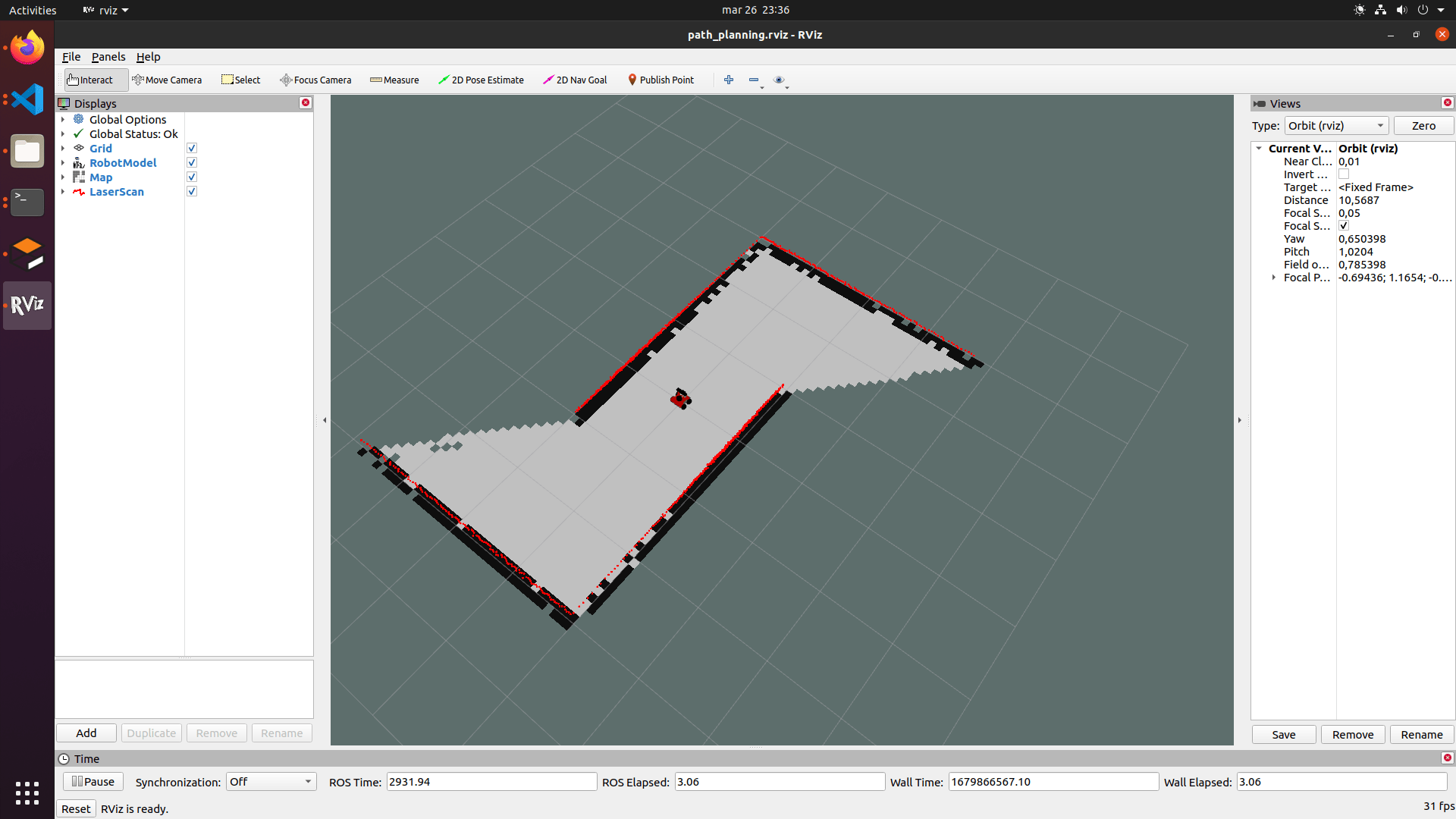Open Sublime Text from the dock
1456x819 pixels.
click(x=27, y=254)
